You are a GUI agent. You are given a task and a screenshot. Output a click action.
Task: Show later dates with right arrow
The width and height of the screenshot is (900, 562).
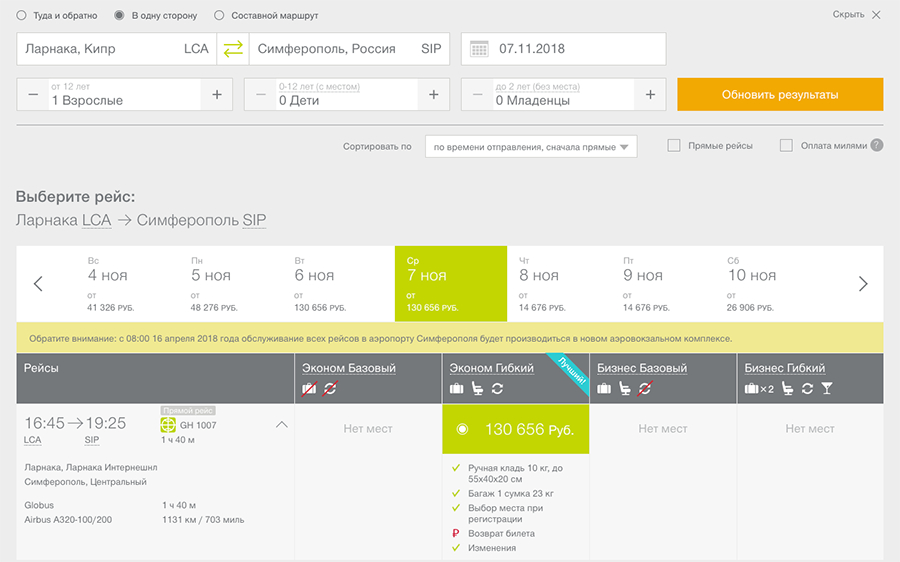863,284
